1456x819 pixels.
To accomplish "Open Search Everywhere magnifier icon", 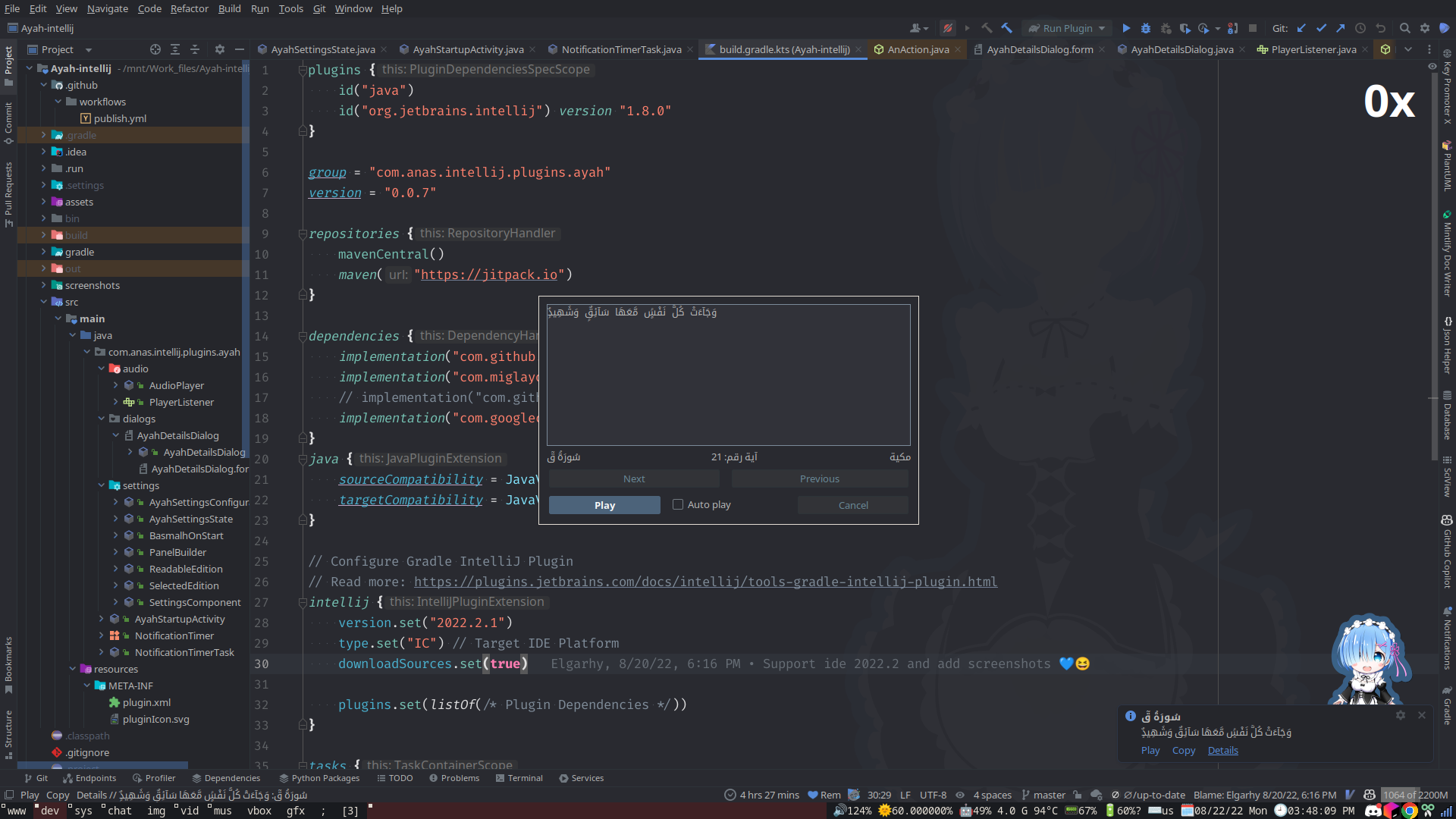I will tap(1404, 28).
